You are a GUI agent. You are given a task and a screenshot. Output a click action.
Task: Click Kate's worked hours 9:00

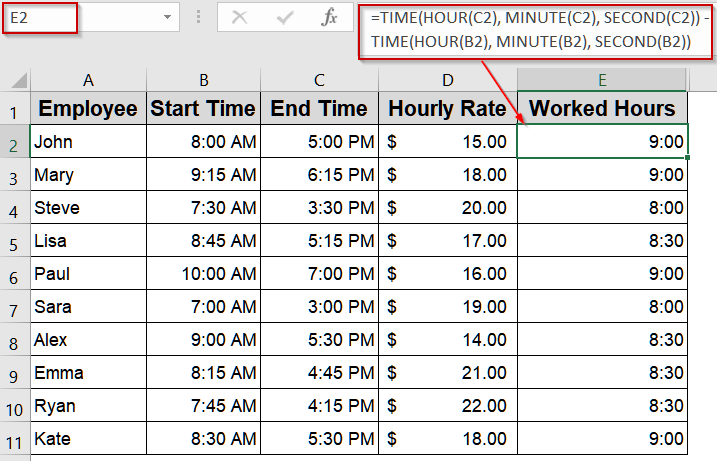click(x=602, y=438)
